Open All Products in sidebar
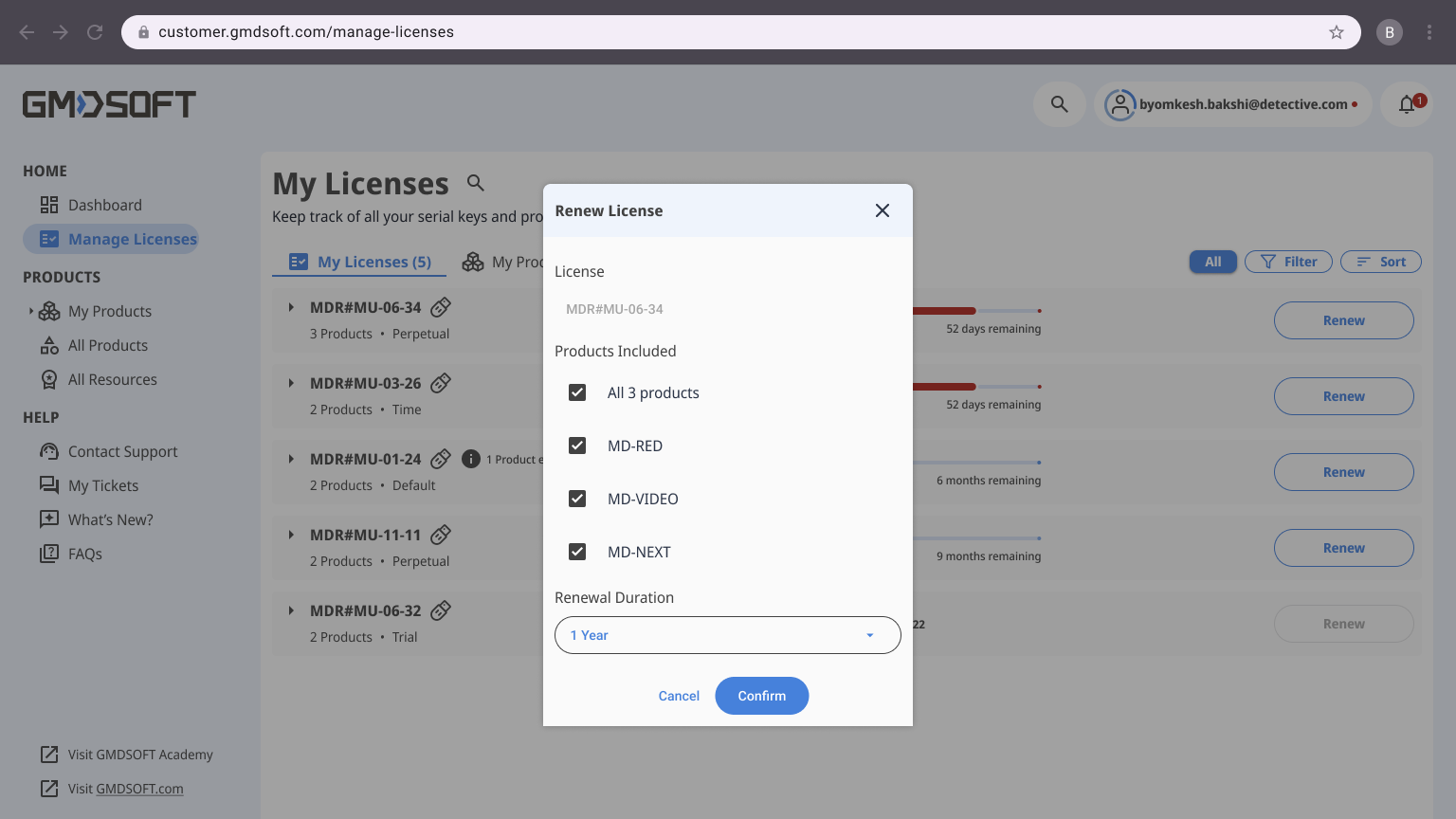 (94, 345)
